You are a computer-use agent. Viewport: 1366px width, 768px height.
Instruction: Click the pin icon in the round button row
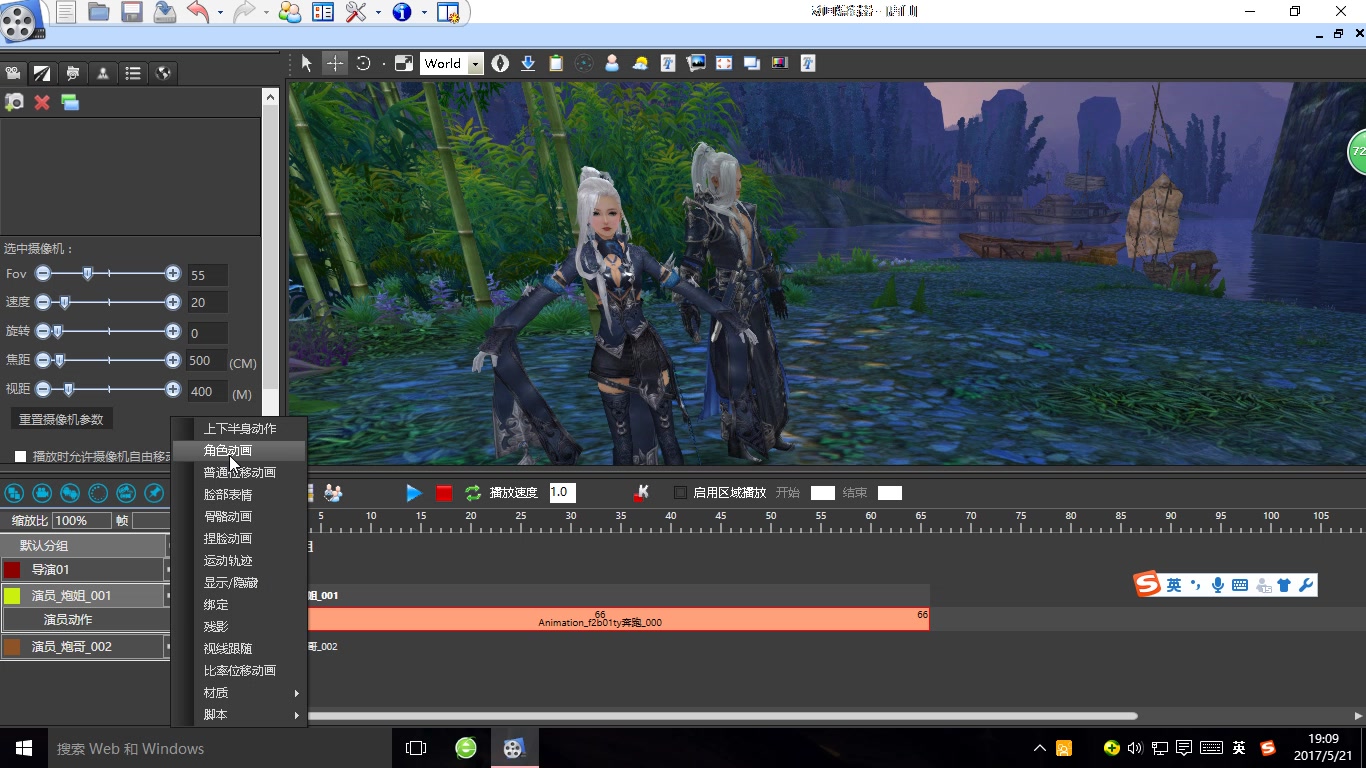tap(154, 493)
